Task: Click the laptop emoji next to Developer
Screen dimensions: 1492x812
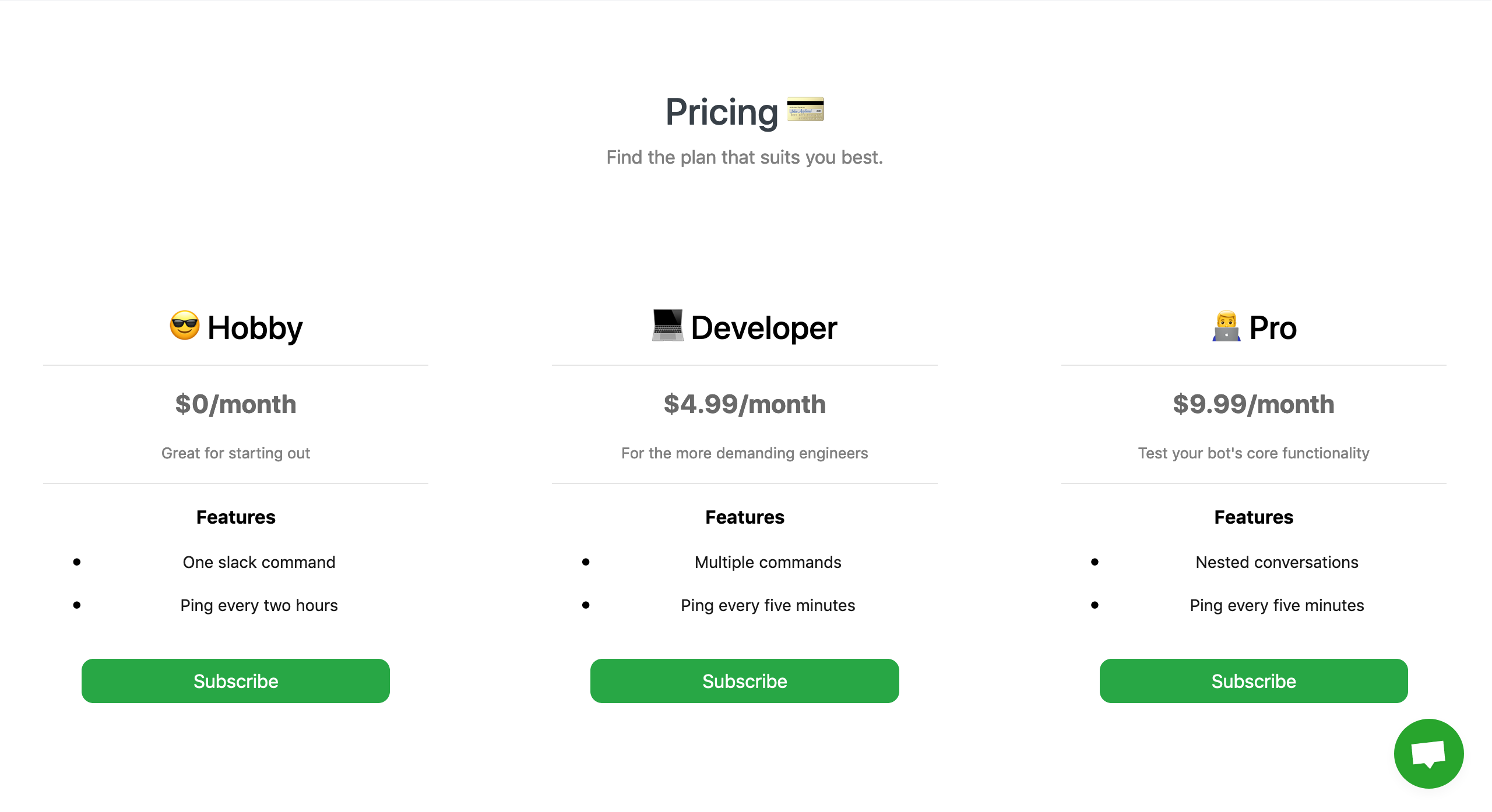Action: point(668,325)
